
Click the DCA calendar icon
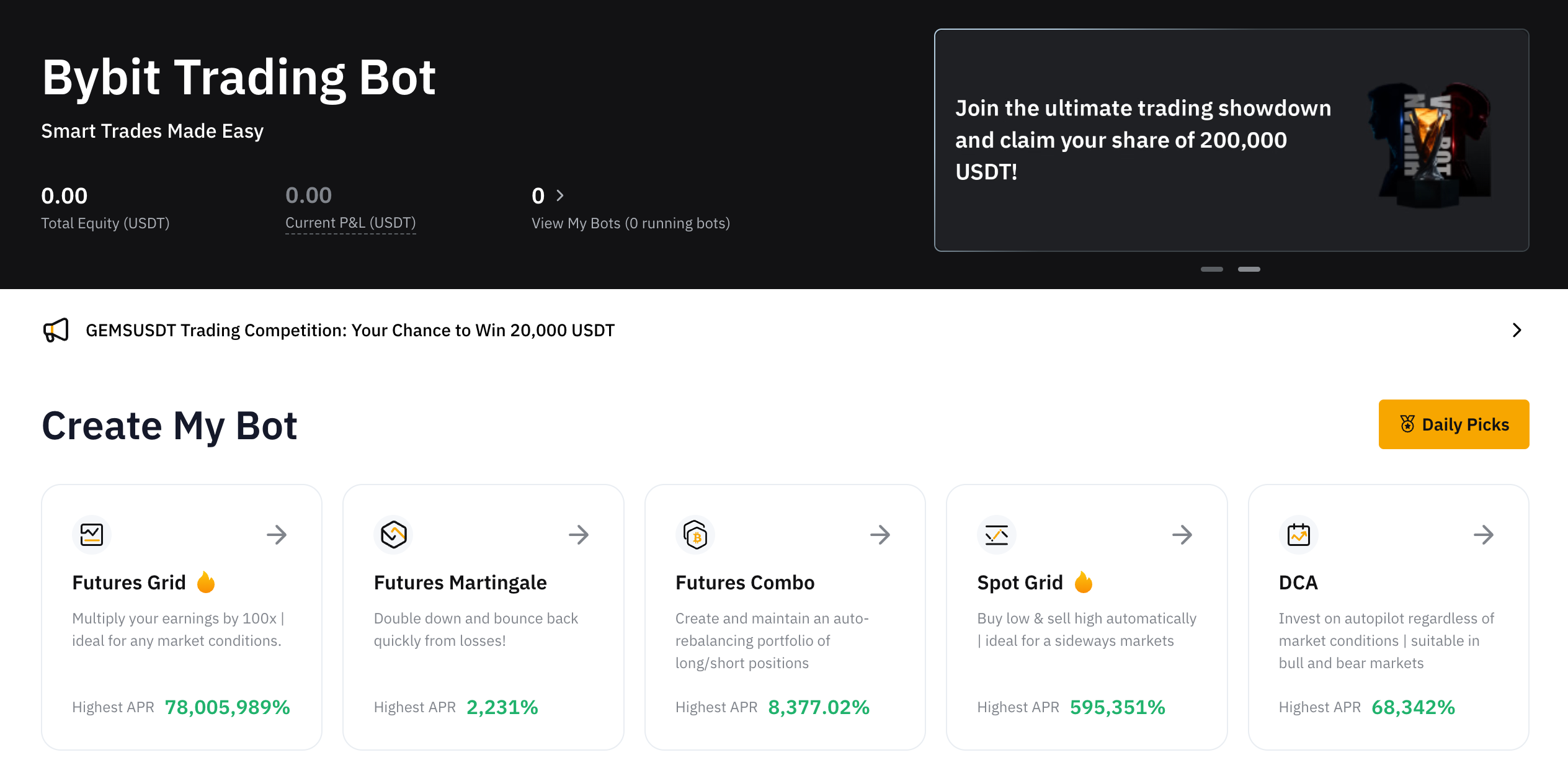(1298, 535)
